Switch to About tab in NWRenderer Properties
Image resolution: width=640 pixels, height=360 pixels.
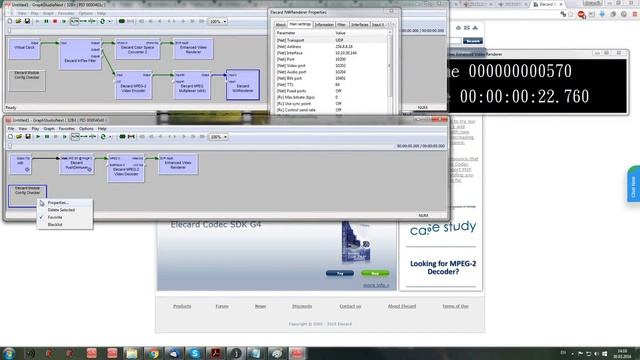click(x=280, y=25)
